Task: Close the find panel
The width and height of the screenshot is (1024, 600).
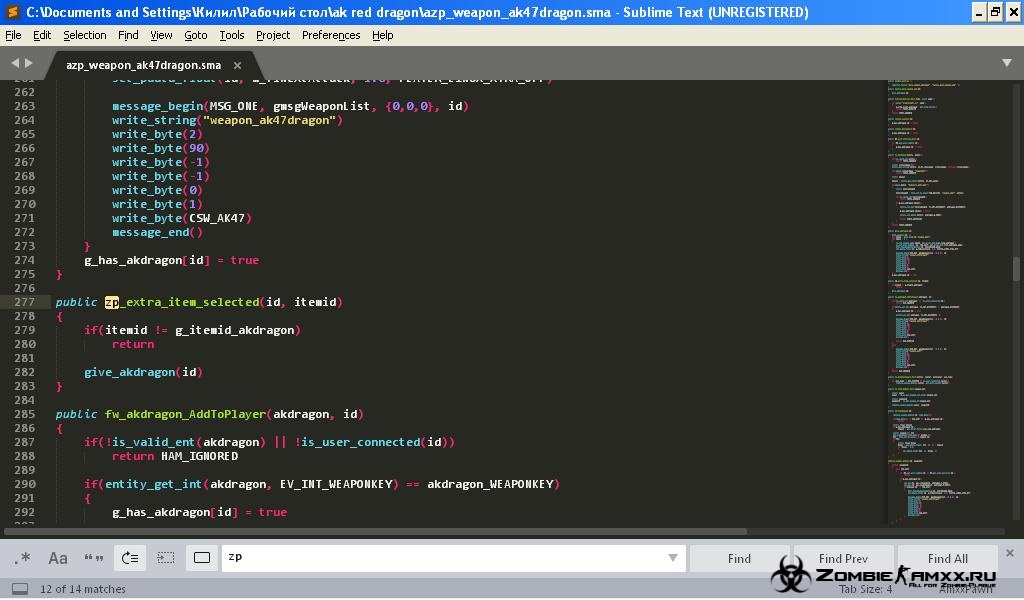Action: [1010, 553]
